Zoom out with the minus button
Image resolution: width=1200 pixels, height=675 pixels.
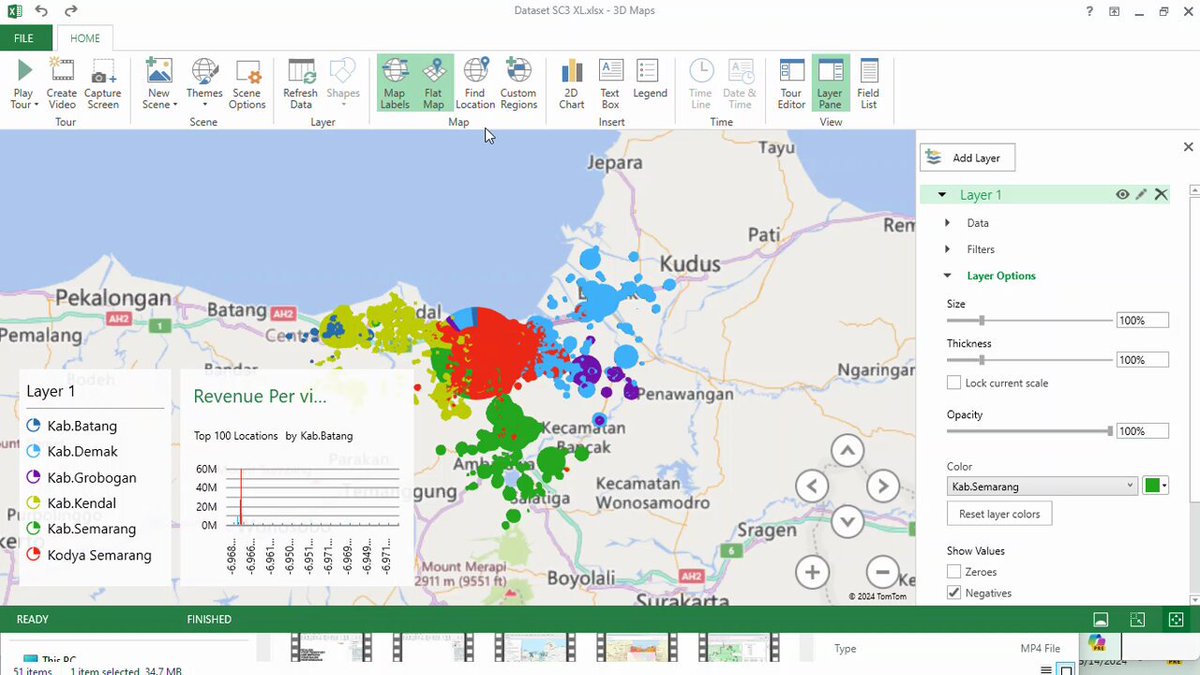coord(882,573)
